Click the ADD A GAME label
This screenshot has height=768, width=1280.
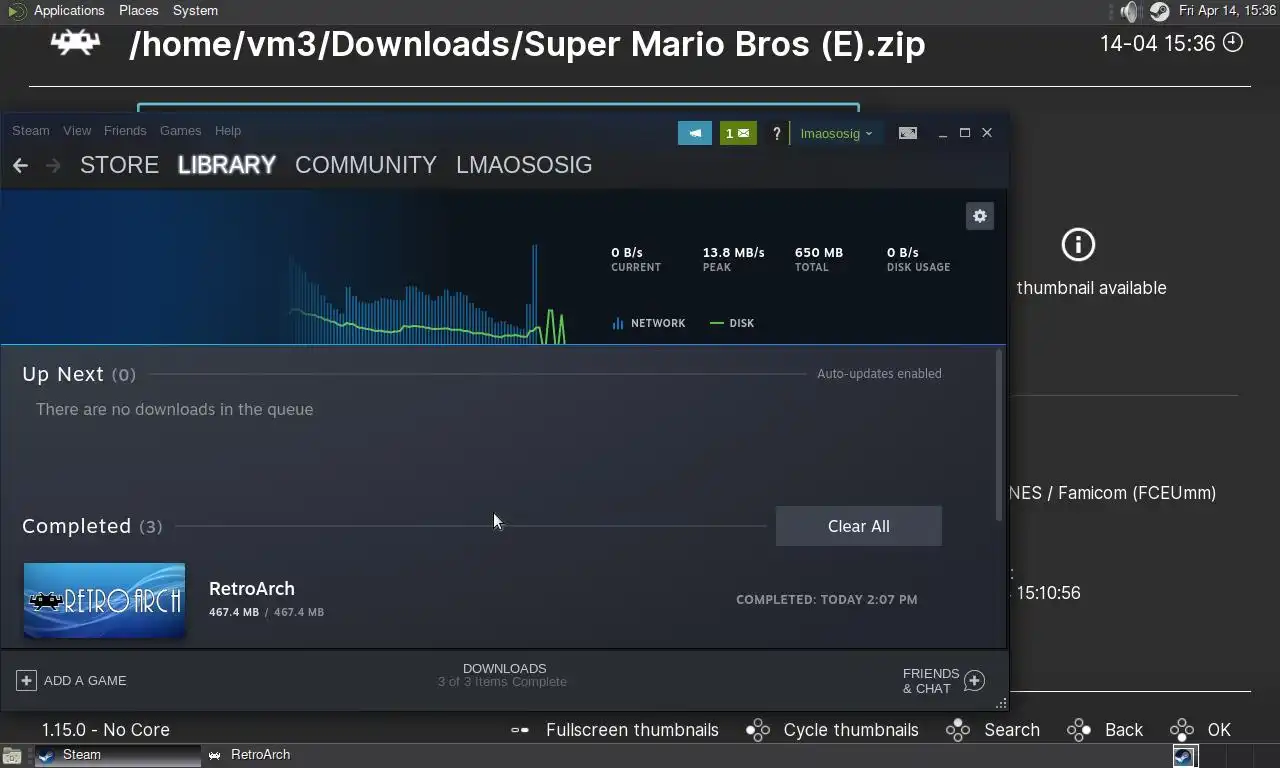click(x=85, y=681)
